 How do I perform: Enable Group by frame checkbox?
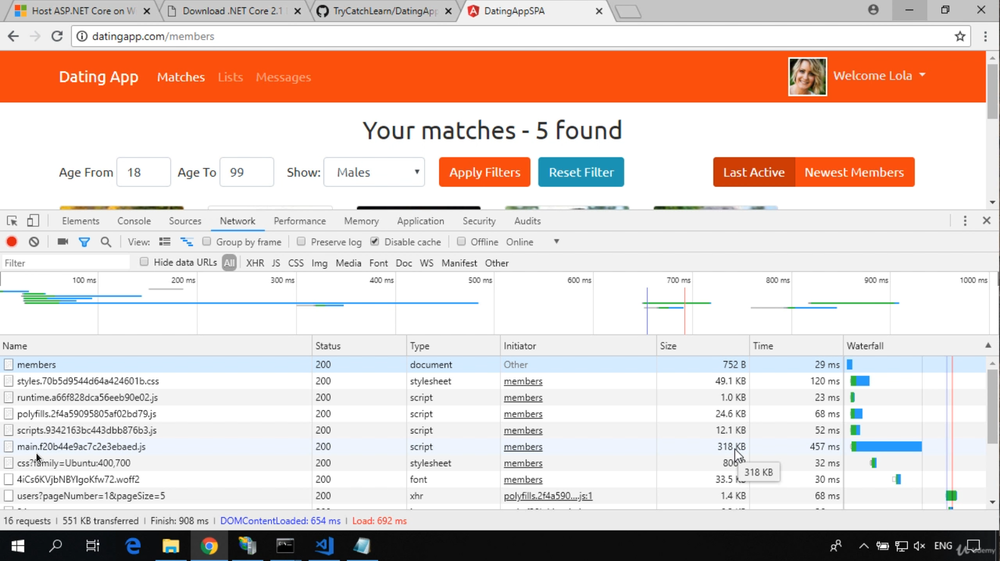pyautogui.click(x=207, y=242)
